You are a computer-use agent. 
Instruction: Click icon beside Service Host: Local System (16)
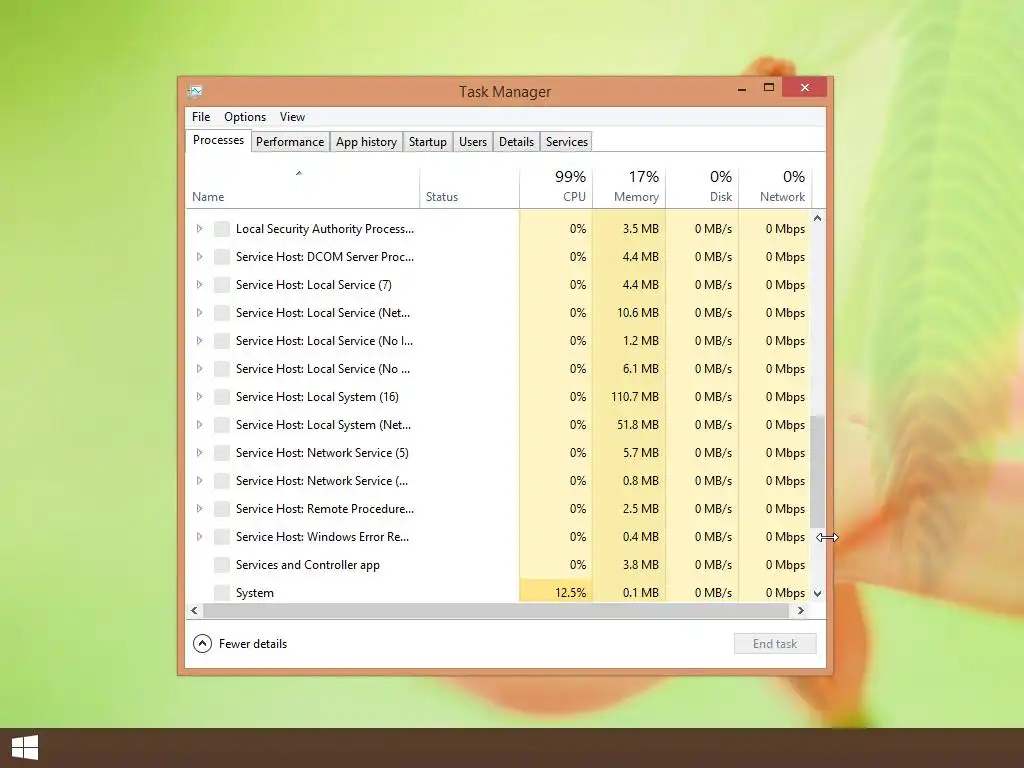222,397
